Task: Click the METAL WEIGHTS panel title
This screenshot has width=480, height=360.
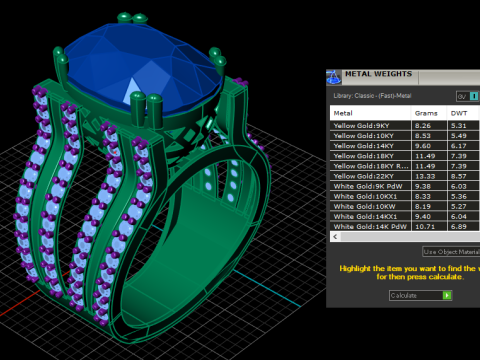Action: [378, 74]
